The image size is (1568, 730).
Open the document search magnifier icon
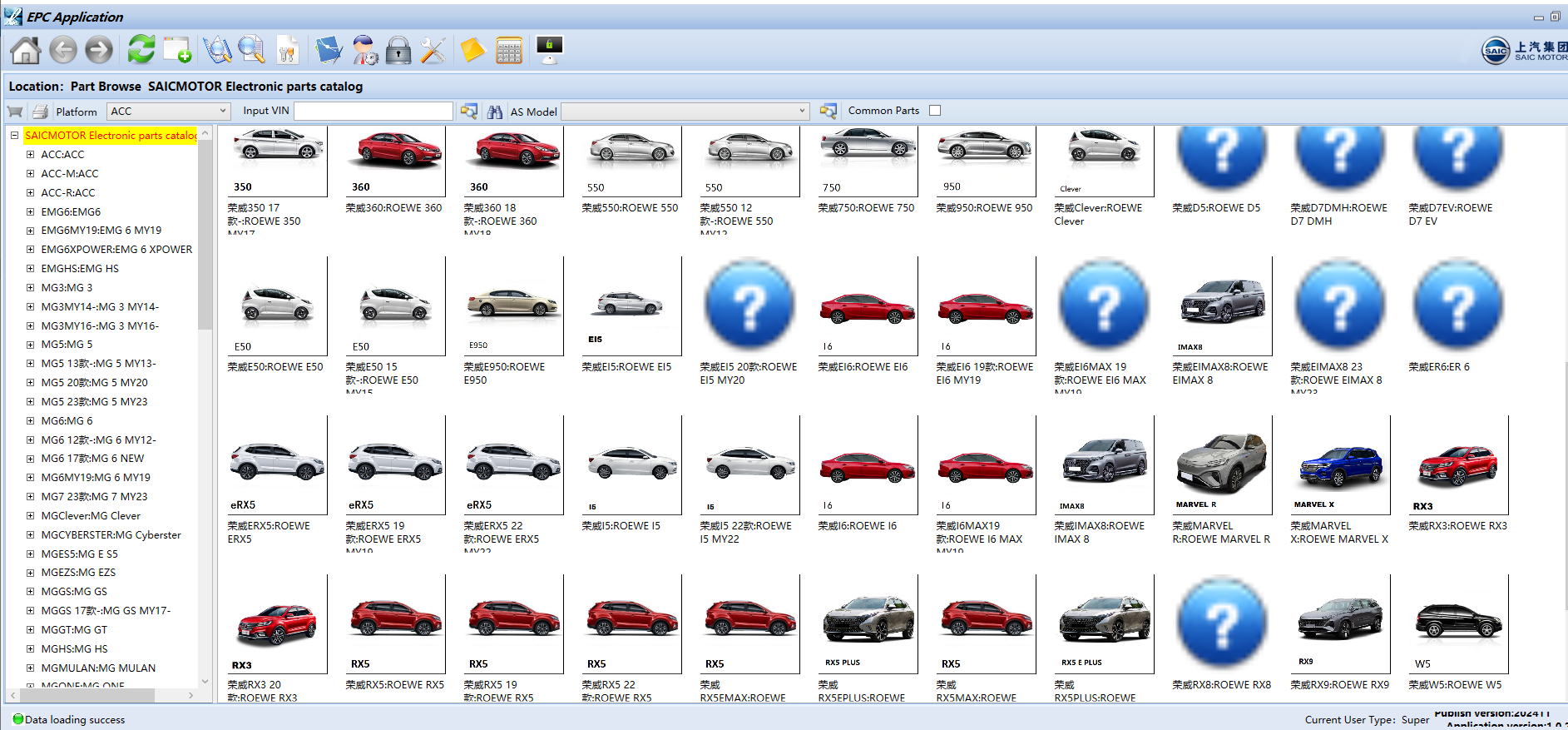pos(251,50)
